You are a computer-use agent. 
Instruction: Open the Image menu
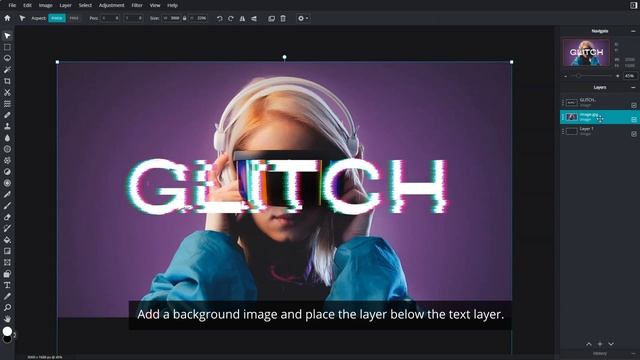(45, 5)
